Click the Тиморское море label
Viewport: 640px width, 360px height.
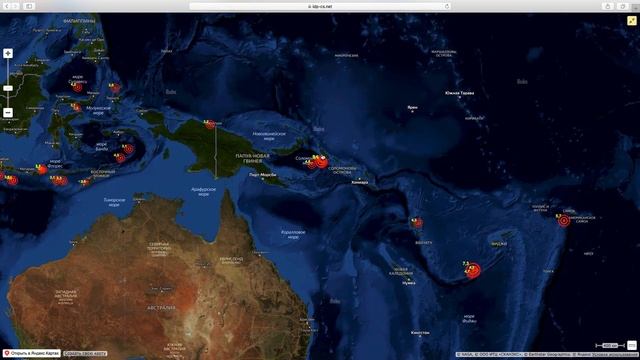[114, 202]
